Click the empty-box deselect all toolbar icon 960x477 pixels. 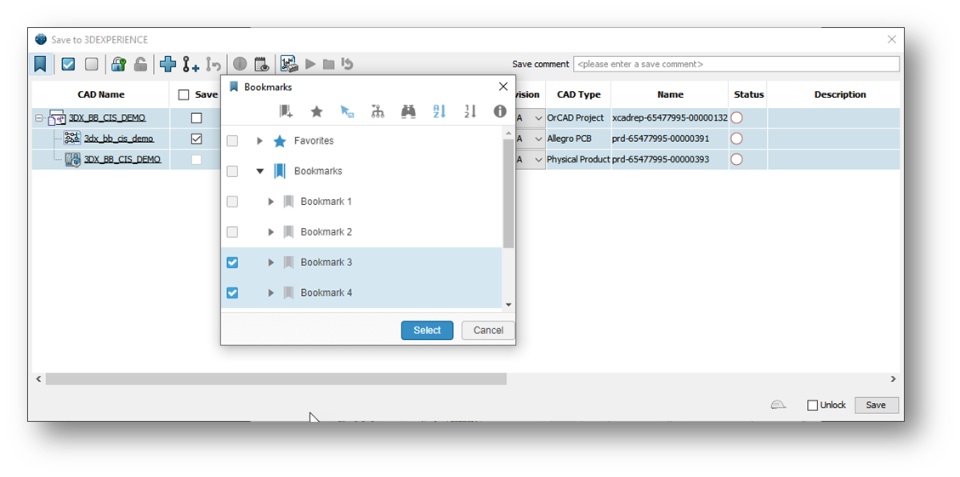tap(91, 64)
